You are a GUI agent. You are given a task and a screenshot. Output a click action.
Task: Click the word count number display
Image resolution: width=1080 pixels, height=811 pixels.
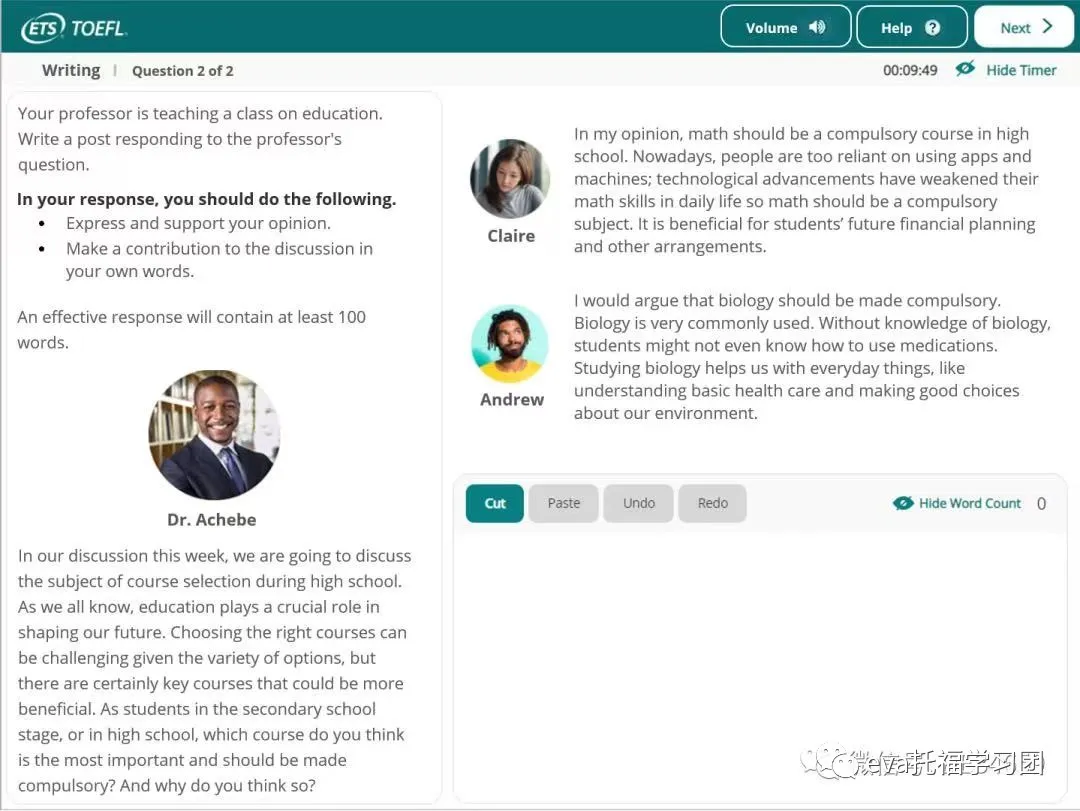click(x=1041, y=504)
